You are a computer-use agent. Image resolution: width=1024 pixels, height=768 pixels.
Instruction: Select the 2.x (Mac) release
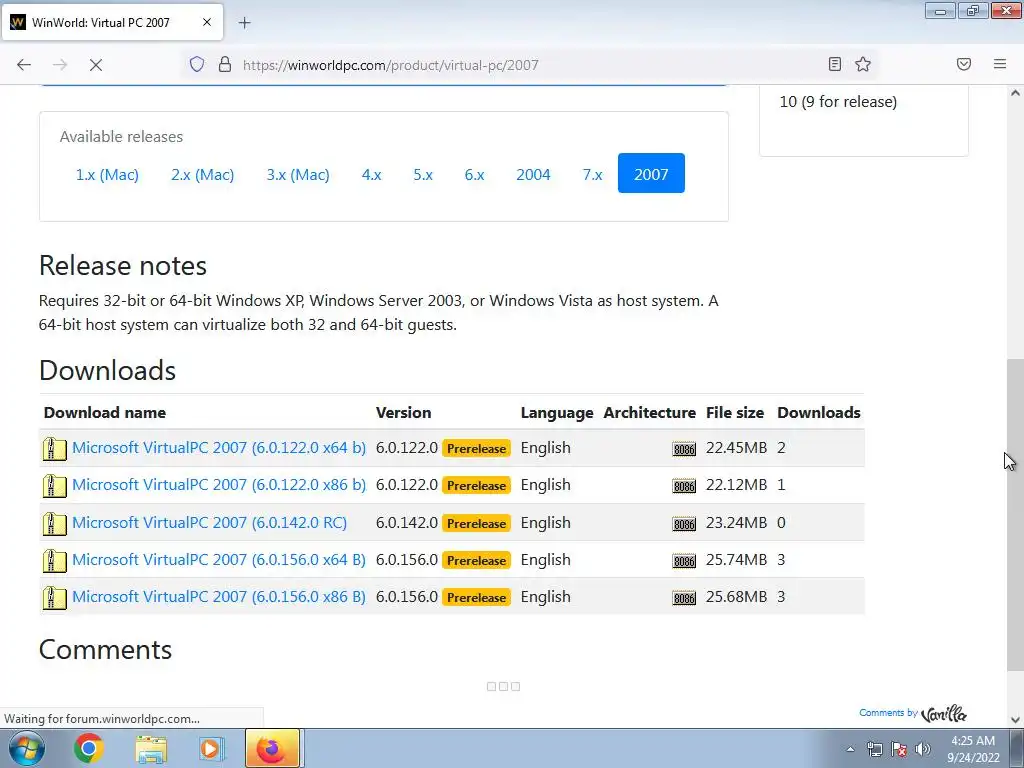click(202, 174)
